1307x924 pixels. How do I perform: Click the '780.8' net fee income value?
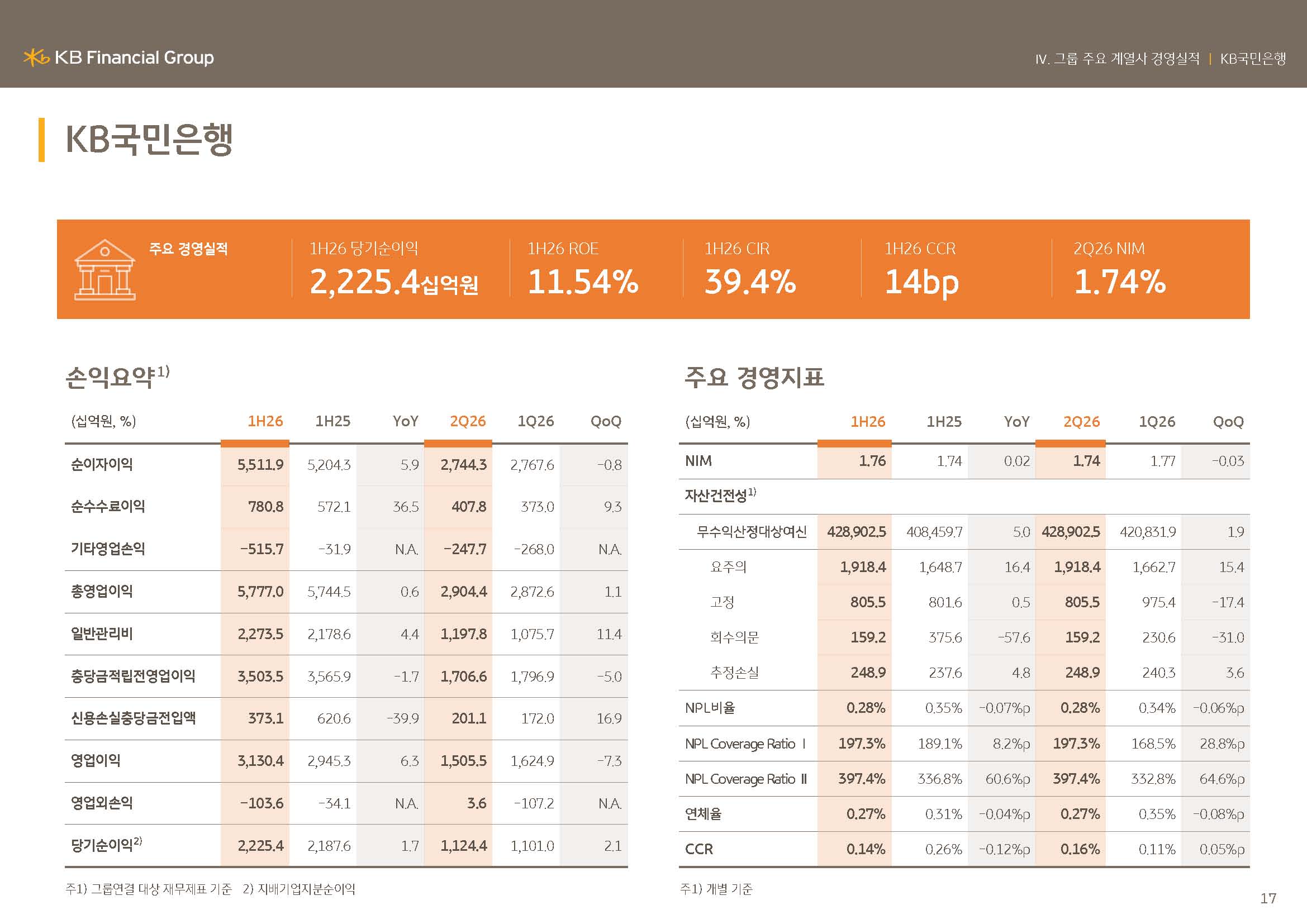tap(265, 507)
